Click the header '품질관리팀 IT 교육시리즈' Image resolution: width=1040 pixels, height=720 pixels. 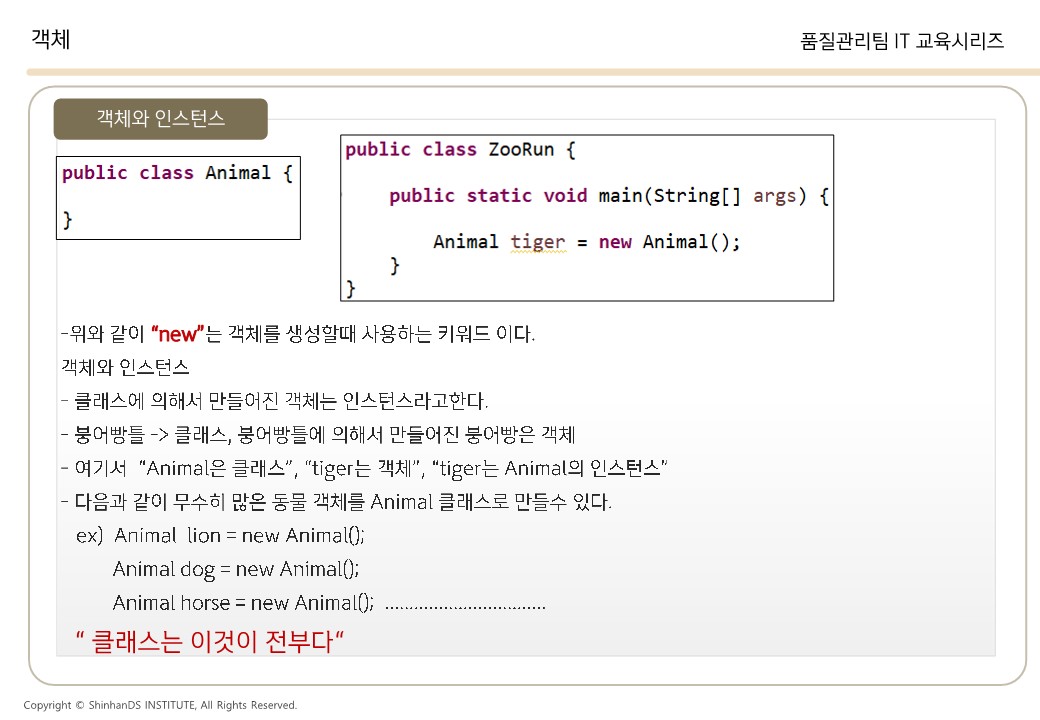(x=901, y=41)
